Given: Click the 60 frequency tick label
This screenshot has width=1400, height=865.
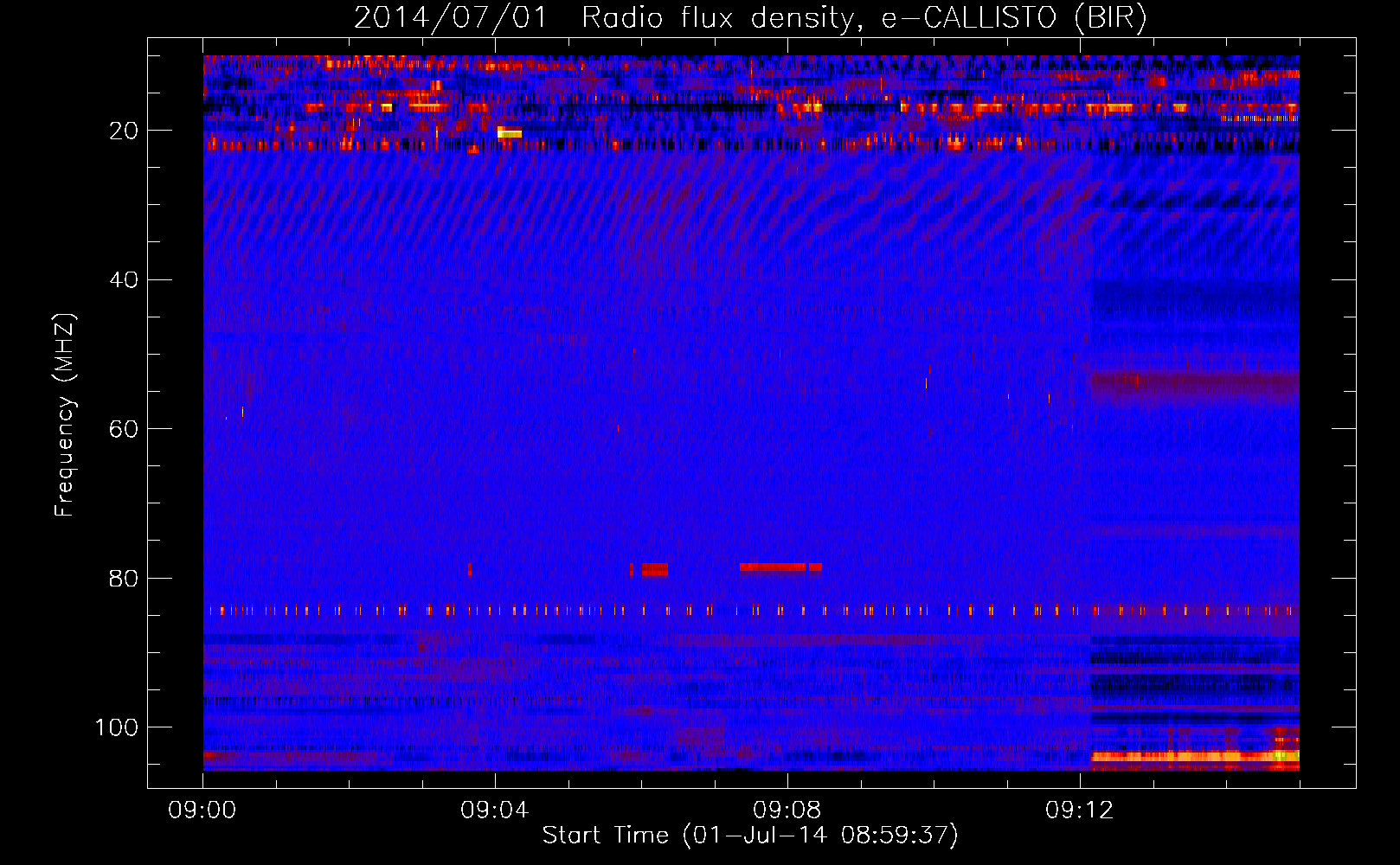Looking at the screenshot, I should (x=125, y=429).
